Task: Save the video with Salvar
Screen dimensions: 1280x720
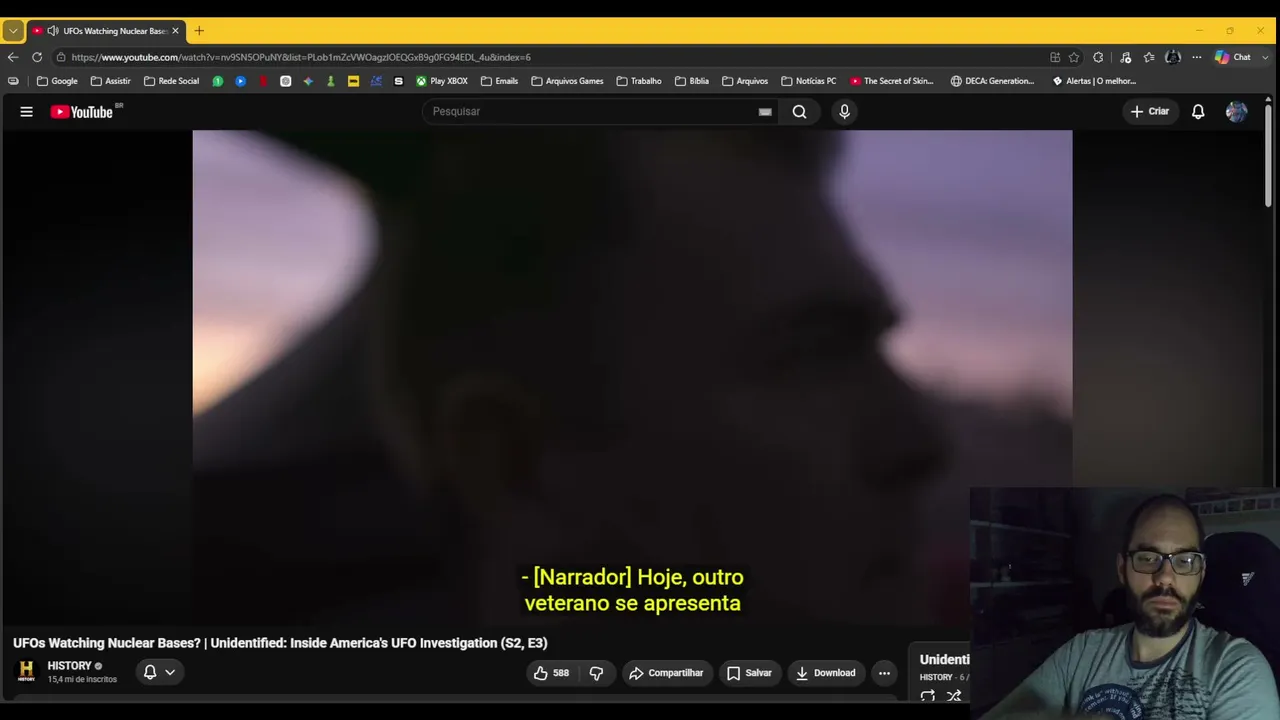Action: 749,673
